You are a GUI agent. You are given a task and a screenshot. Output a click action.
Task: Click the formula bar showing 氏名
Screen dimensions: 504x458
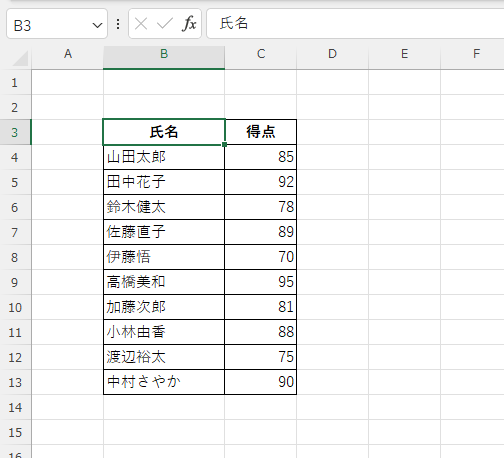[x=355, y=24]
